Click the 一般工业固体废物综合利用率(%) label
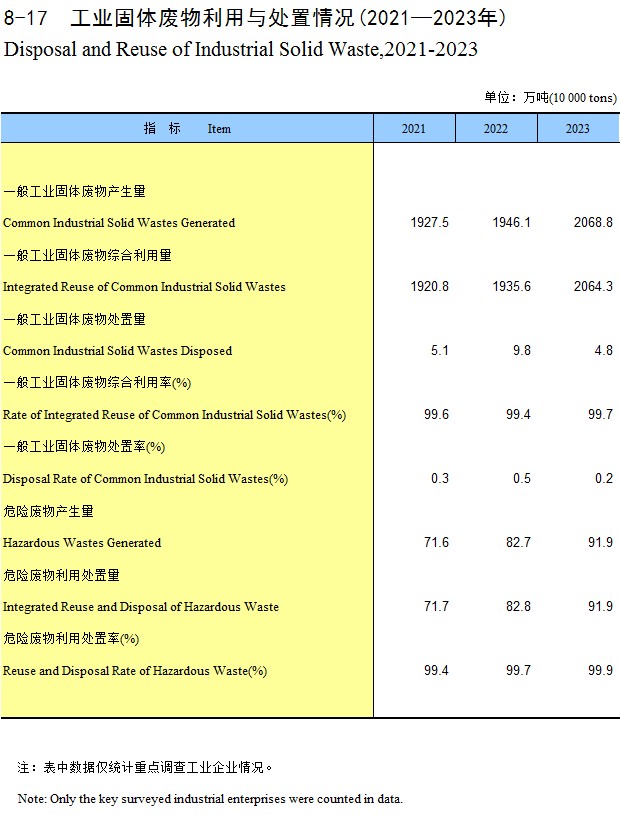This screenshot has width=620, height=815. 97,383
